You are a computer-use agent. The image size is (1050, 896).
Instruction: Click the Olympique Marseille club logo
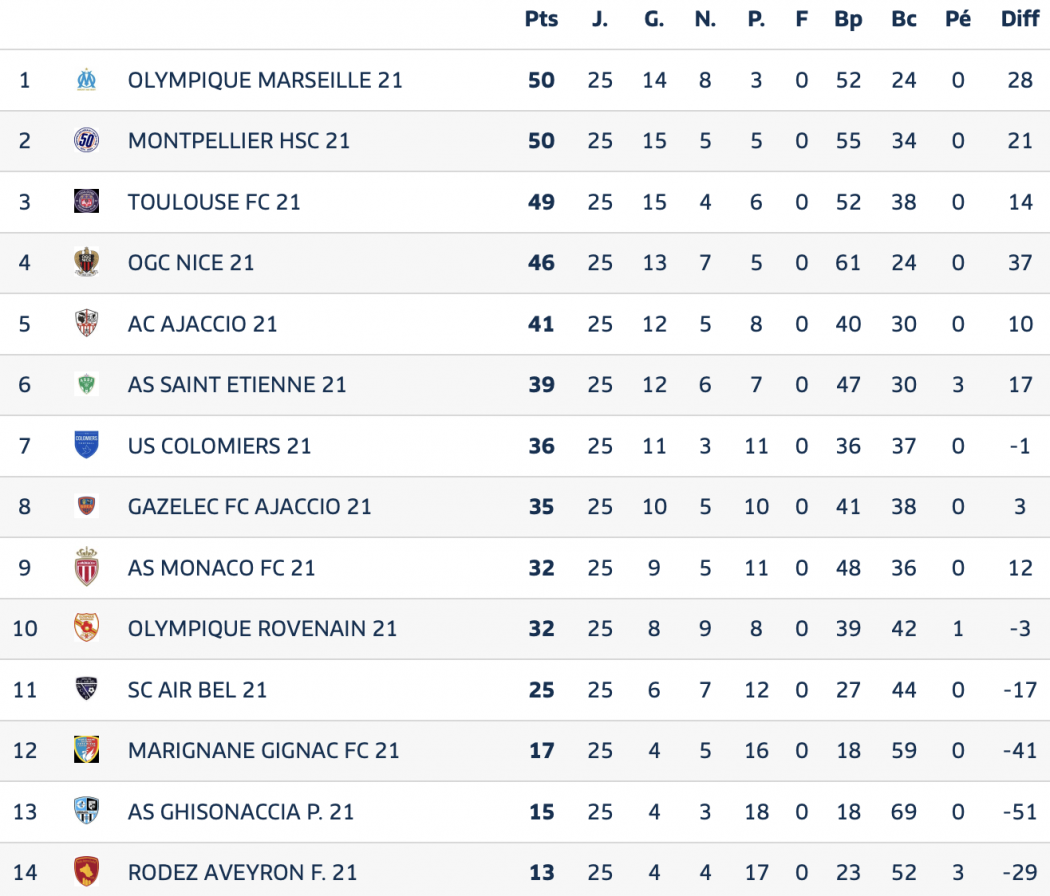(x=86, y=80)
